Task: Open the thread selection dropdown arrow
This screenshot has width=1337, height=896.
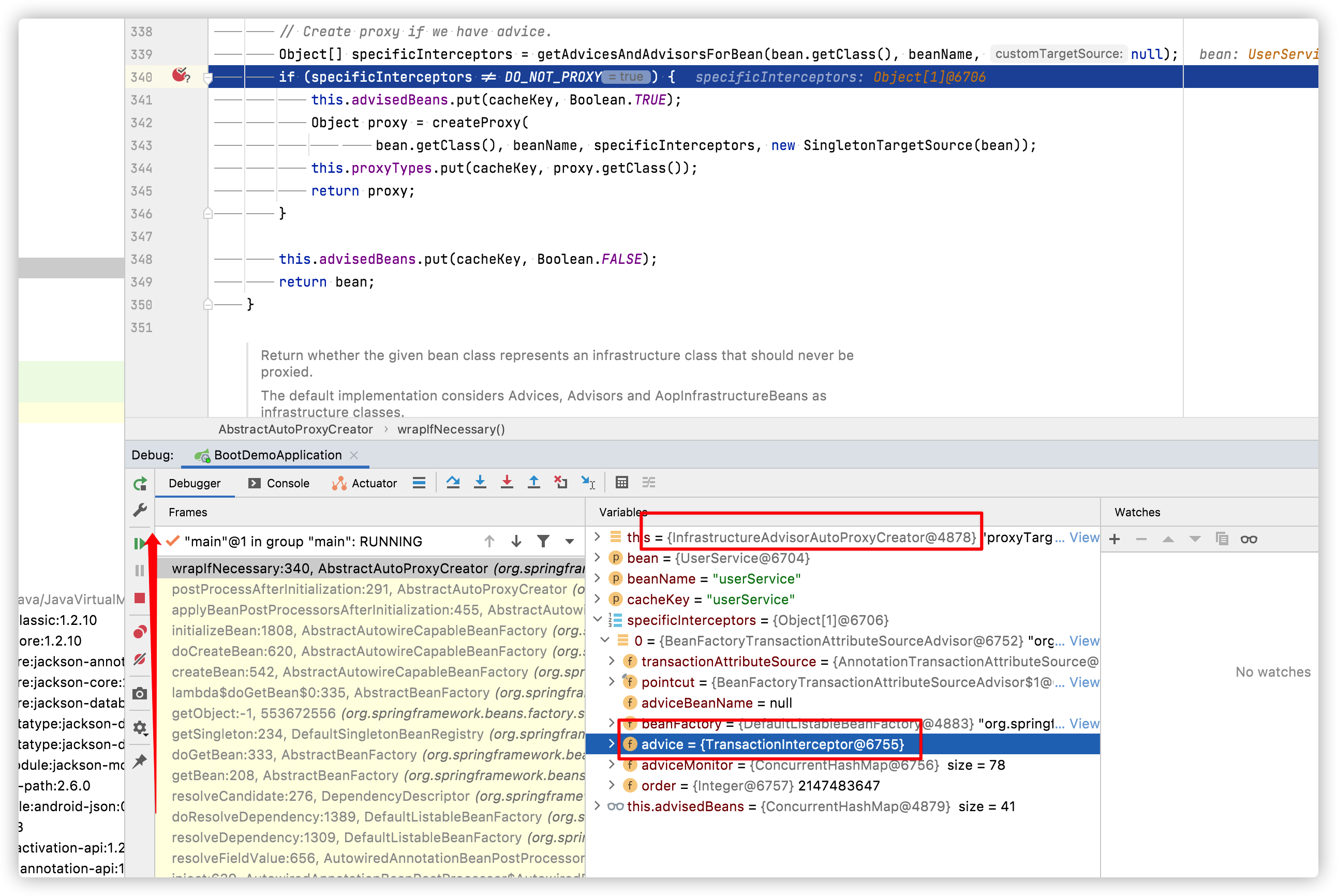Action: tap(570, 542)
